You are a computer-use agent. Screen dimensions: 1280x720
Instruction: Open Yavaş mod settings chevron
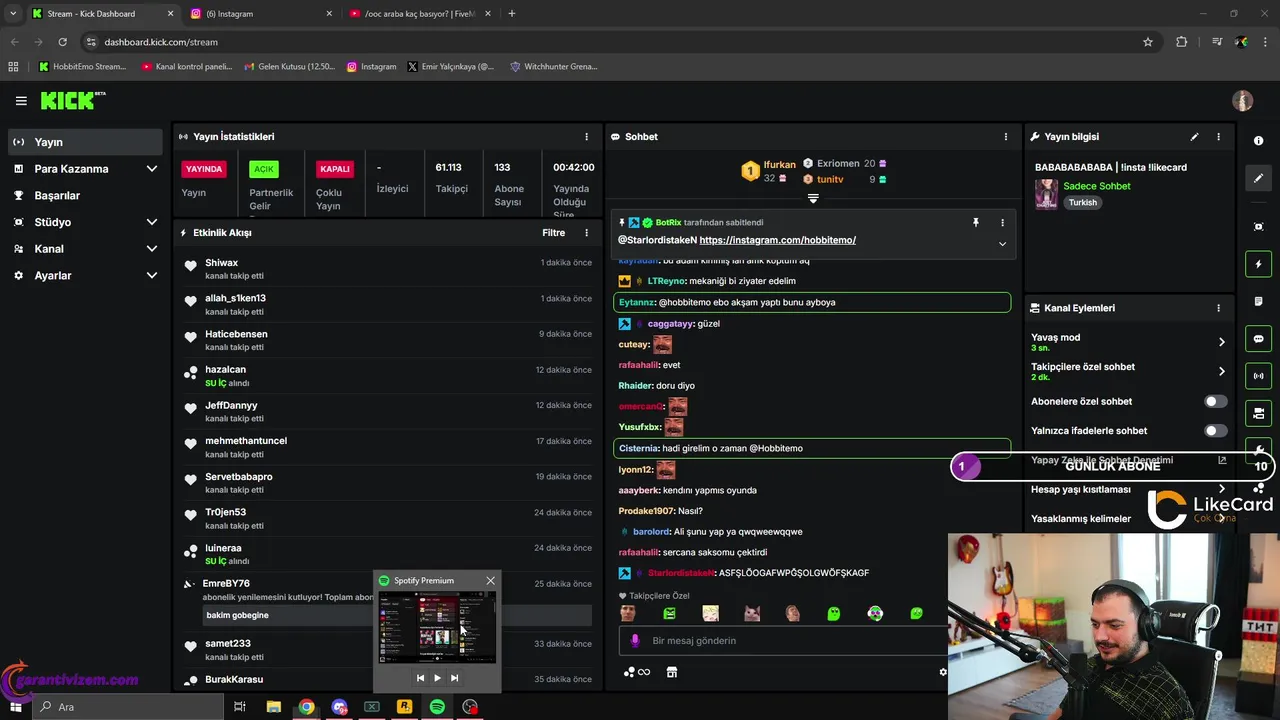click(1221, 342)
